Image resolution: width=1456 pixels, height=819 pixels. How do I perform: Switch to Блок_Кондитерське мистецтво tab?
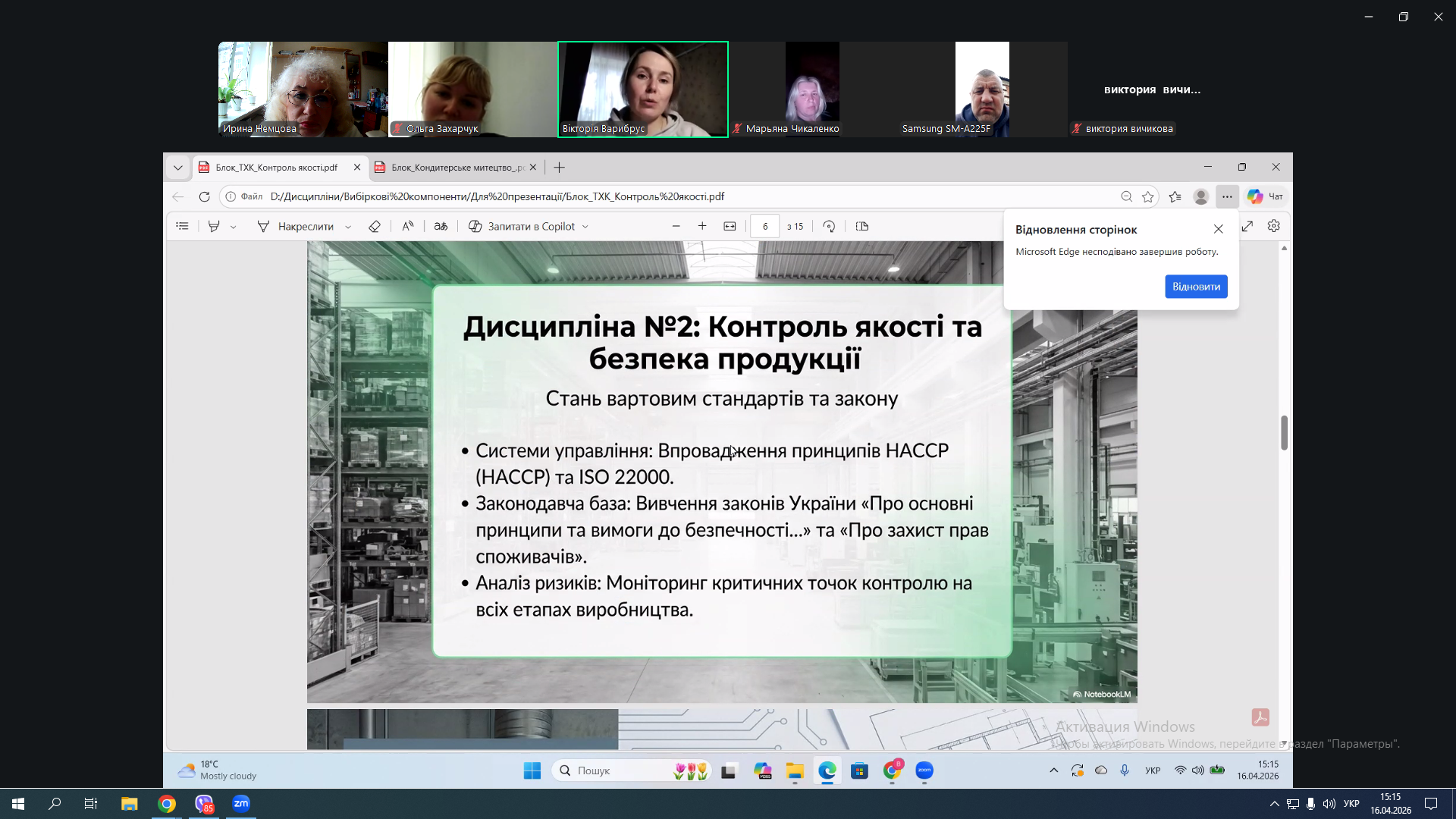click(455, 168)
